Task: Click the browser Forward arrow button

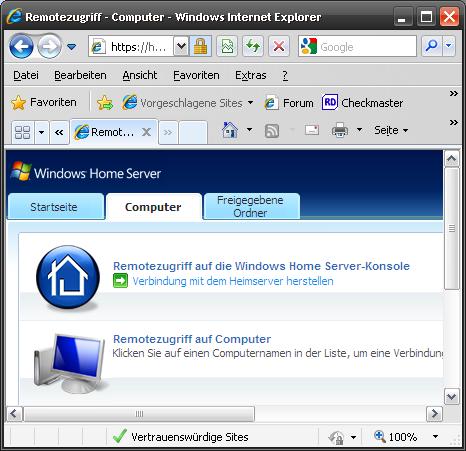Action: (49, 46)
